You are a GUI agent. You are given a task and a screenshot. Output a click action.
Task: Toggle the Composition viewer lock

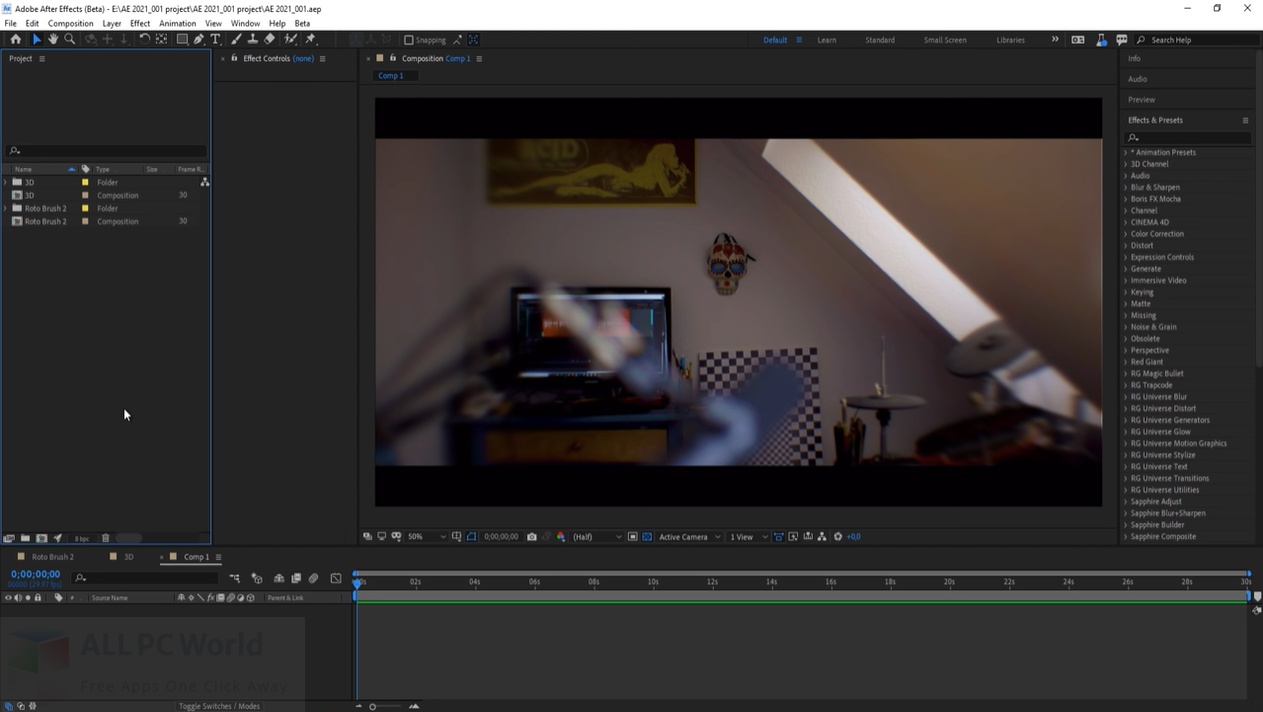coord(393,58)
